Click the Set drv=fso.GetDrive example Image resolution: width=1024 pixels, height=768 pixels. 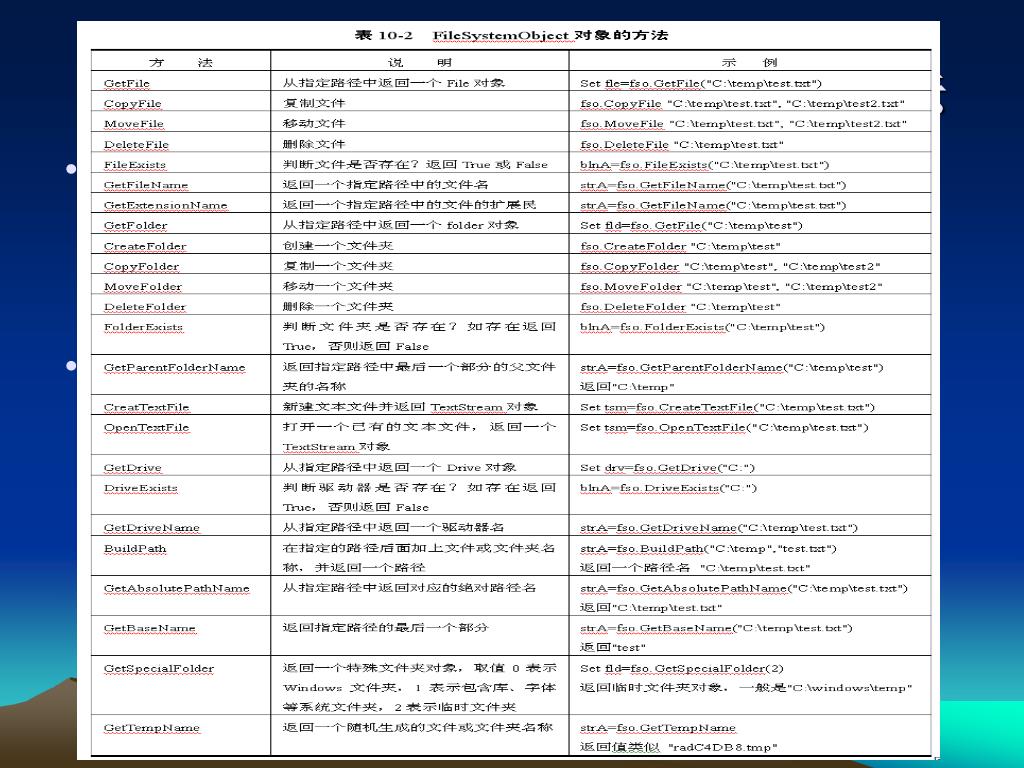667,468
